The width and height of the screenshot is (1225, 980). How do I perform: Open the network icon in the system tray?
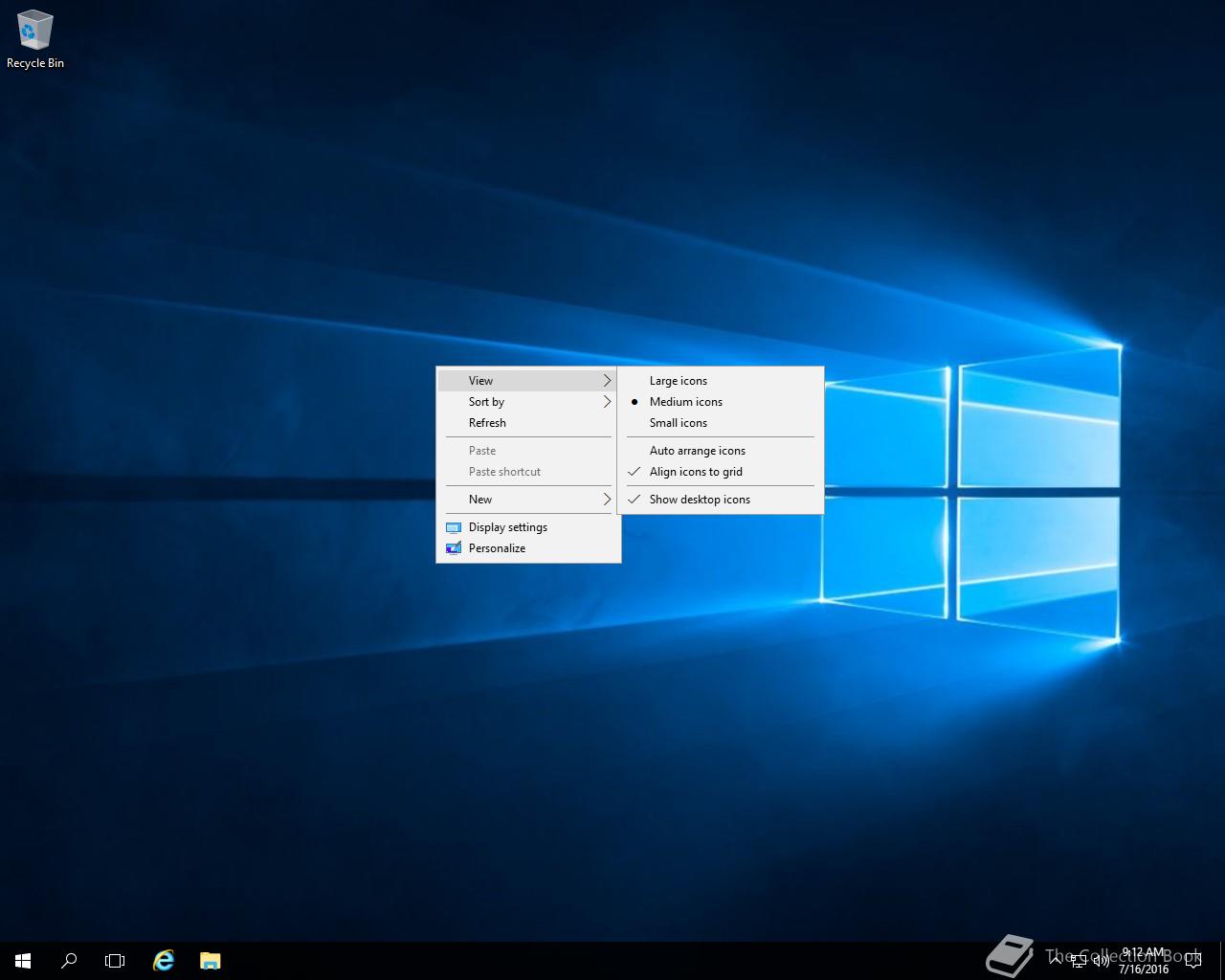click(x=1079, y=961)
